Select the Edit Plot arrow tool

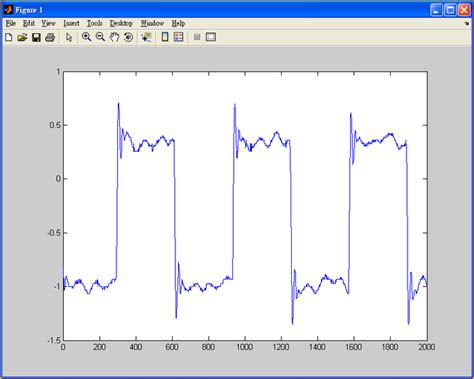pyautogui.click(x=69, y=37)
